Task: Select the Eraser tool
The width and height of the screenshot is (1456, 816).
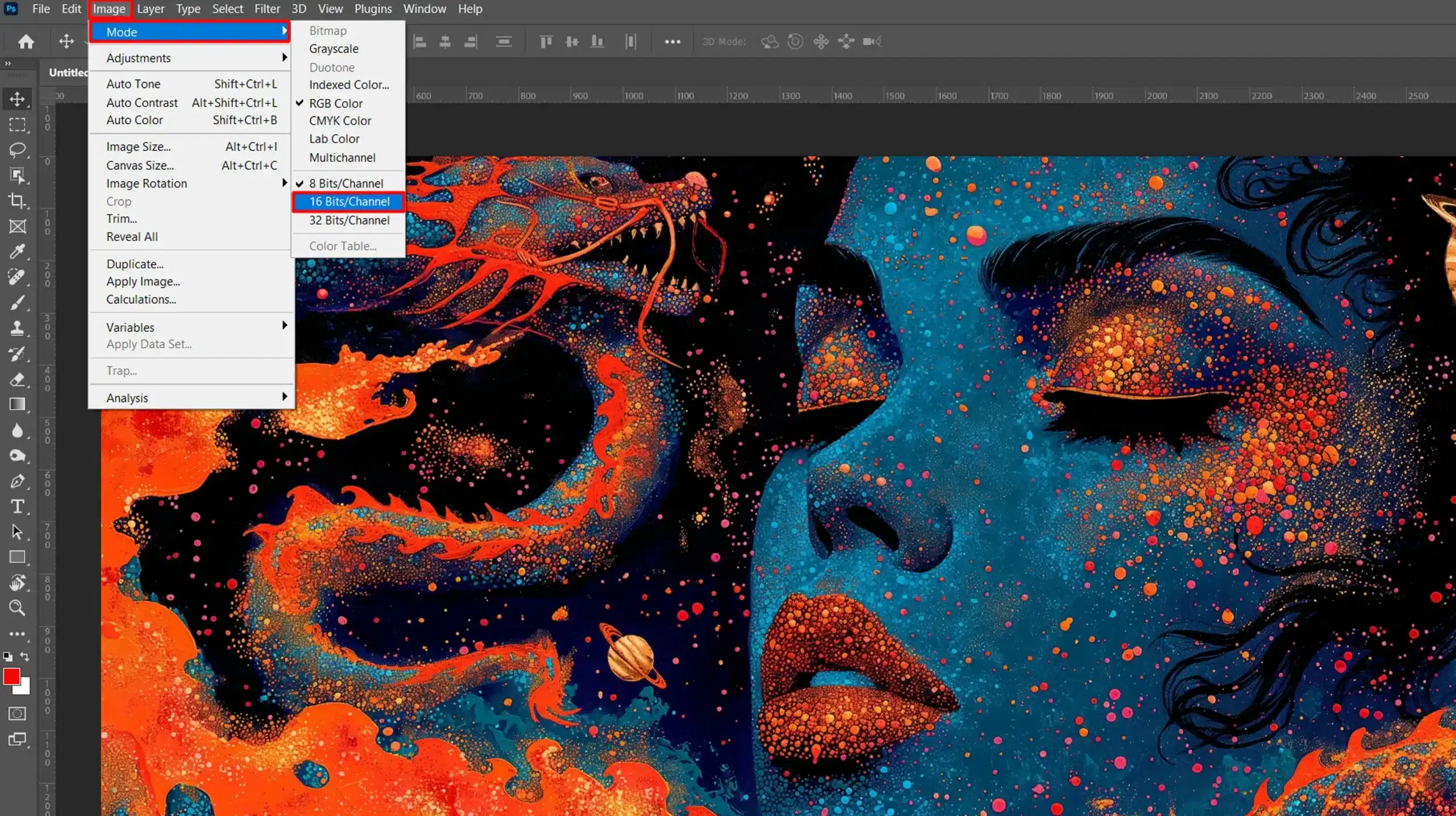Action: (x=17, y=379)
